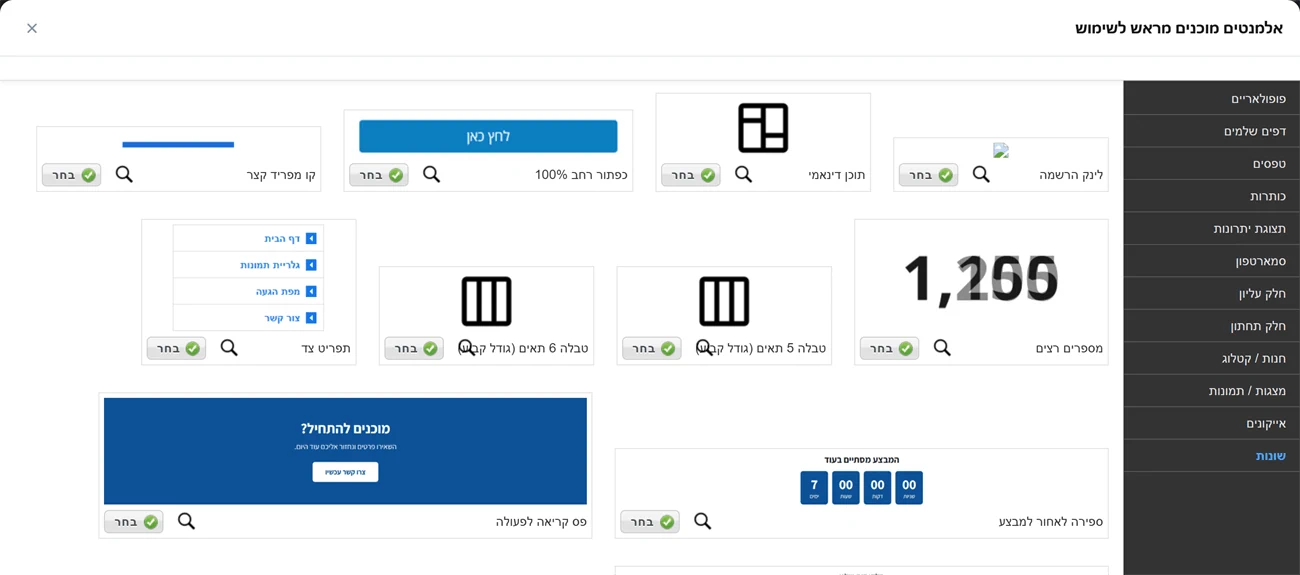Open the דפים שלמים category
The image size is (1300, 575).
(1211, 131)
